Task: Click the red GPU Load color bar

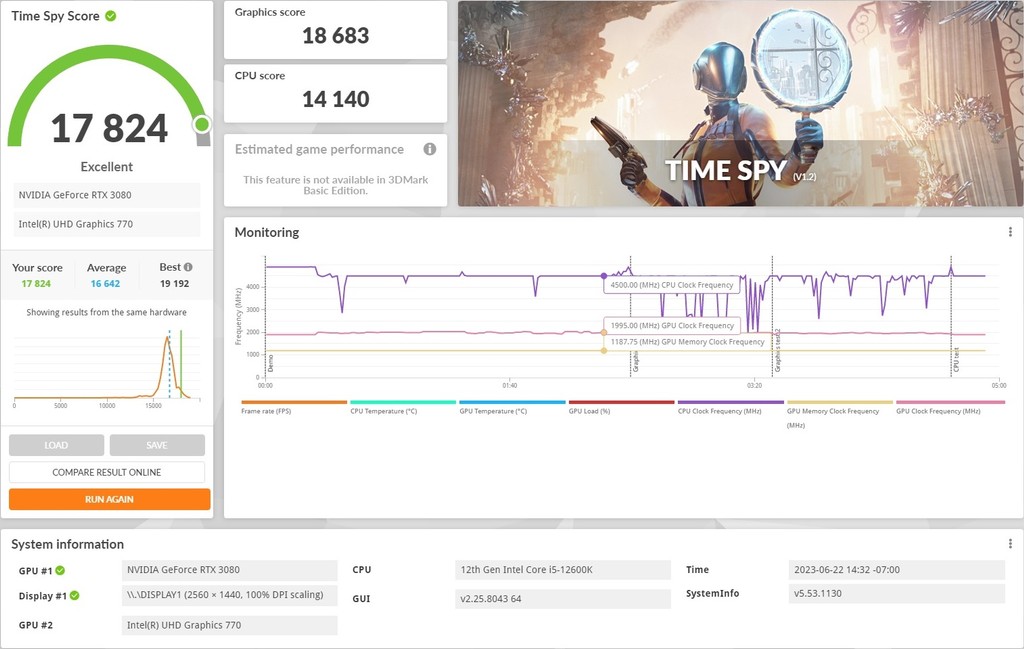Action: pyautogui.click(x=621, y=402)
